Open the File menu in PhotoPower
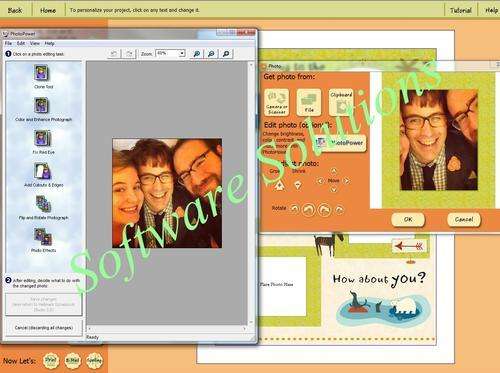The height and width of the screenshot is (373, 500). 8,43
